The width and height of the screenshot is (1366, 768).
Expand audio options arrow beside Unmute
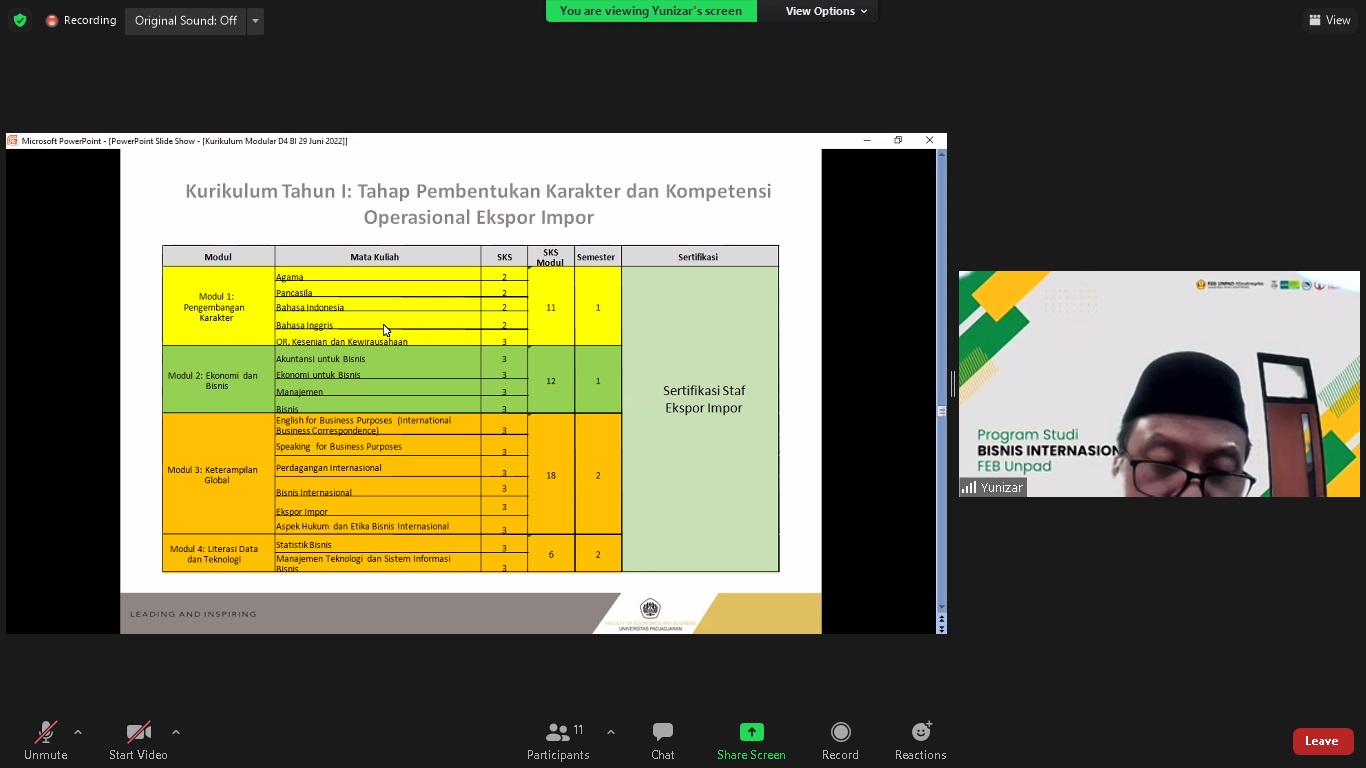click(x=78, y=731)
